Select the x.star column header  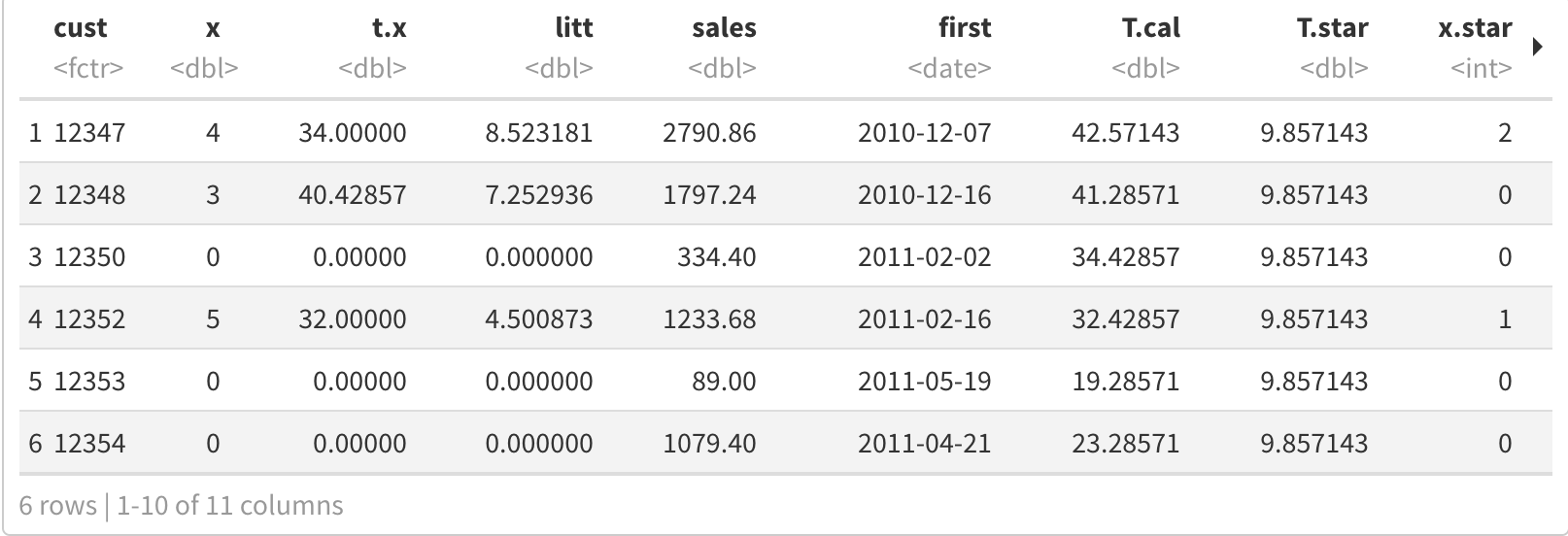click(1474, 28)
